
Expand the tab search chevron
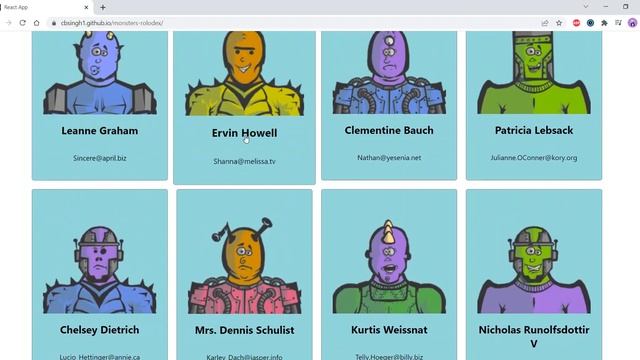586,7
